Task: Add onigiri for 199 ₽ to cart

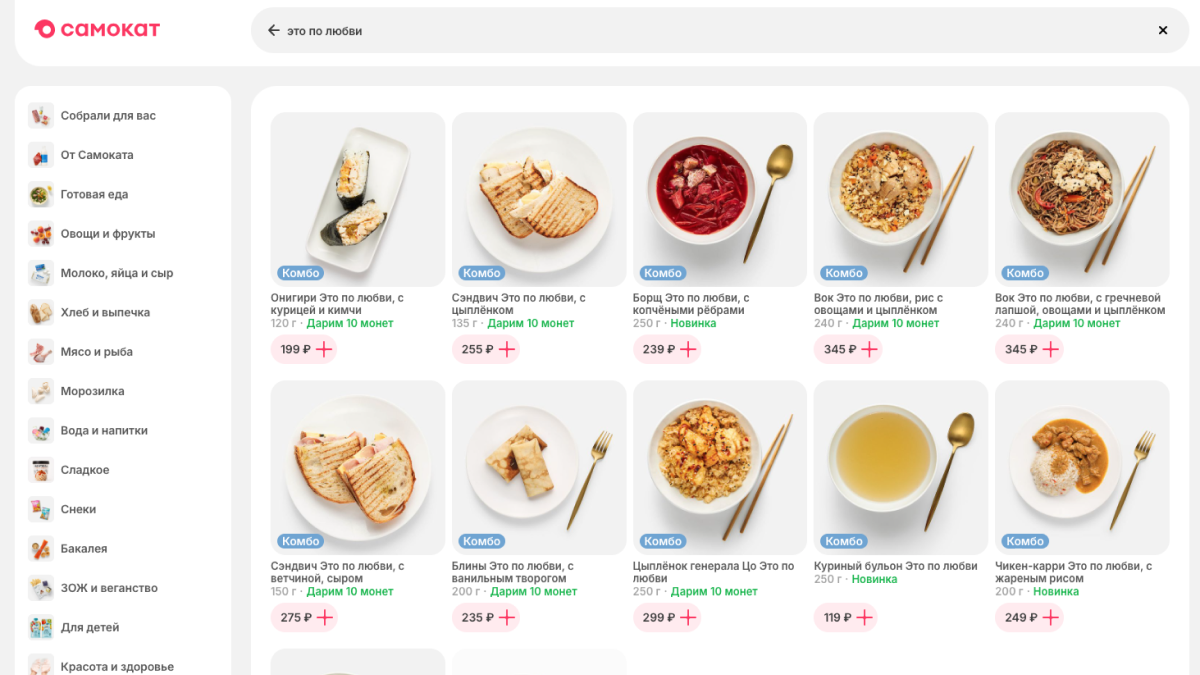Action: point(324,349)
